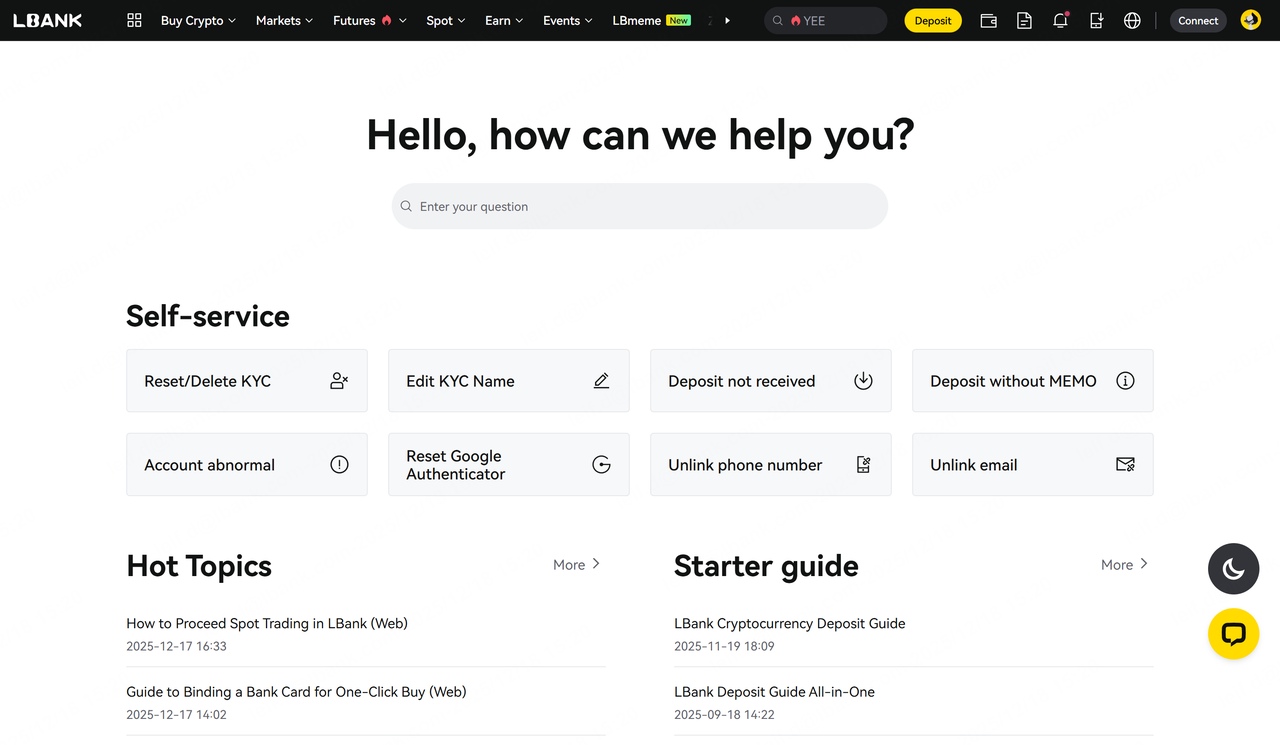
Task: Click the app download phone icon
Action: tap(1096, 20)
